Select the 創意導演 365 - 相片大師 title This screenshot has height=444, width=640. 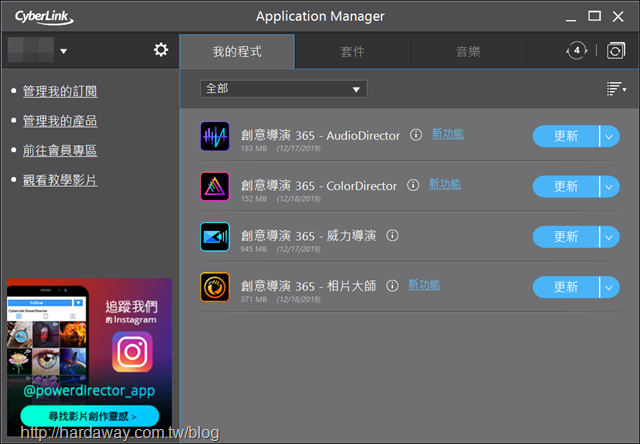[x=308, y=286]
